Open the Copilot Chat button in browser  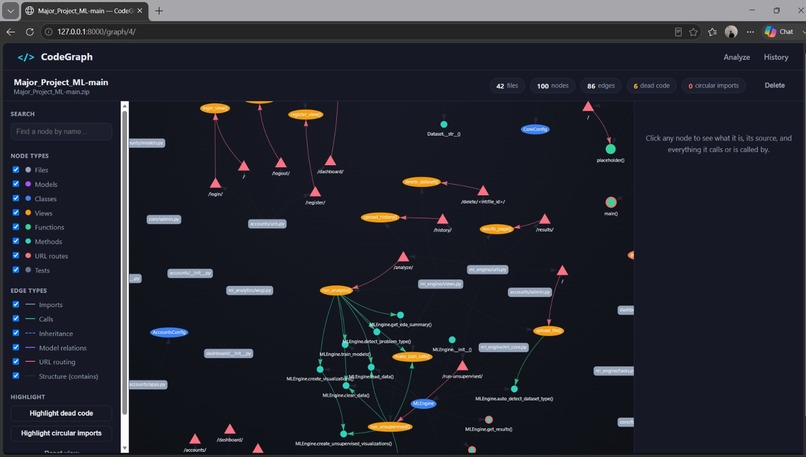point(780,32)
